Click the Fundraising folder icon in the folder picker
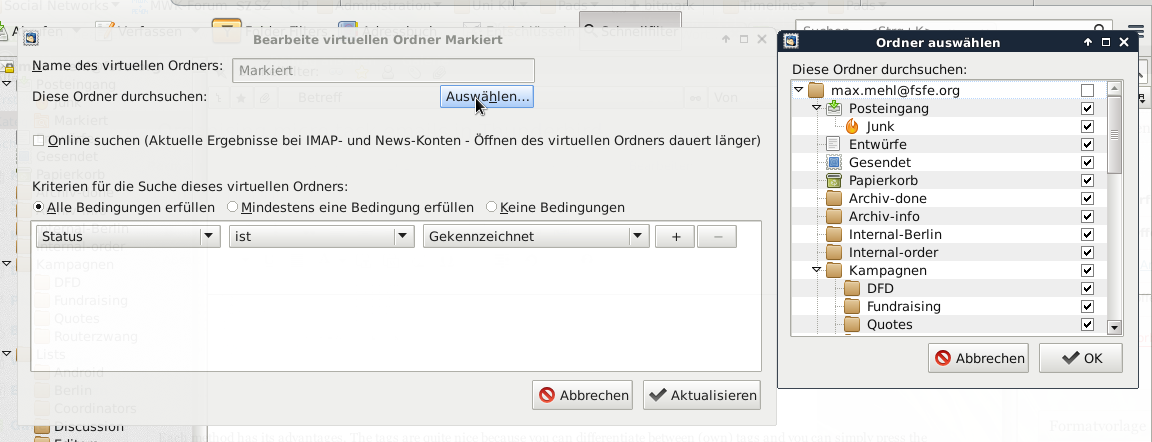Viewport: 1152px width, 442px height. 852,307
